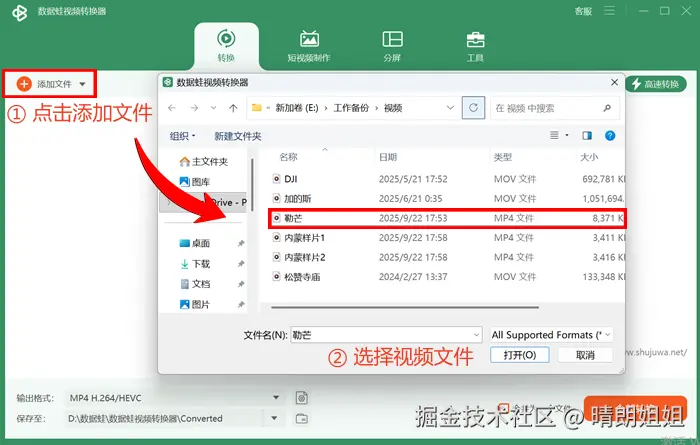This screenshot has height=445, width=700.
Task: Expand the 添加文件 dropdown arrow
Action: click(82, 84)
